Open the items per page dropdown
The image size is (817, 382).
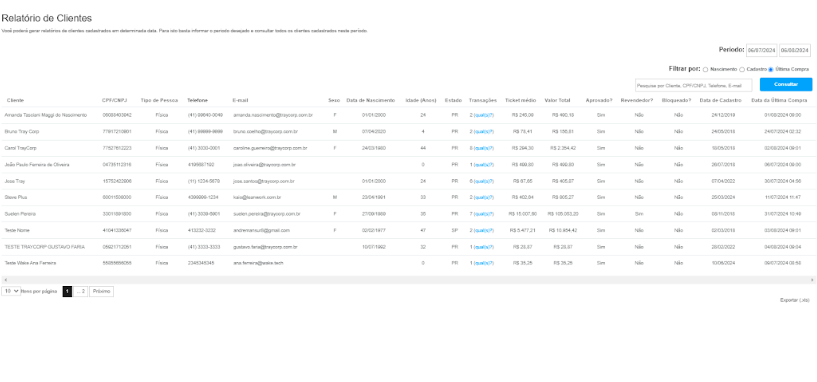tap(11, 291)
